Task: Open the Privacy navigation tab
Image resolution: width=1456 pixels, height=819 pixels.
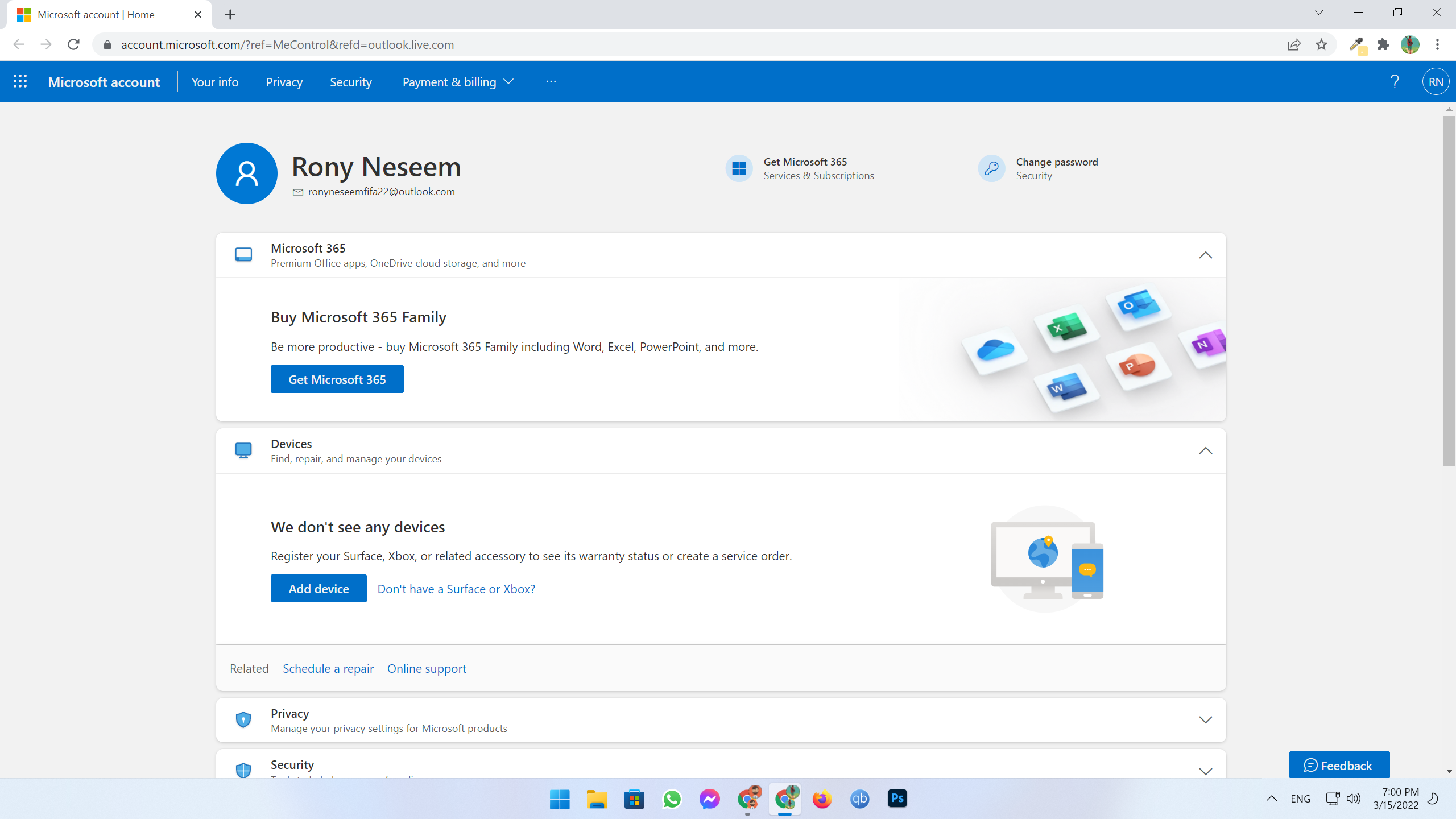Action: coord(284,82)
